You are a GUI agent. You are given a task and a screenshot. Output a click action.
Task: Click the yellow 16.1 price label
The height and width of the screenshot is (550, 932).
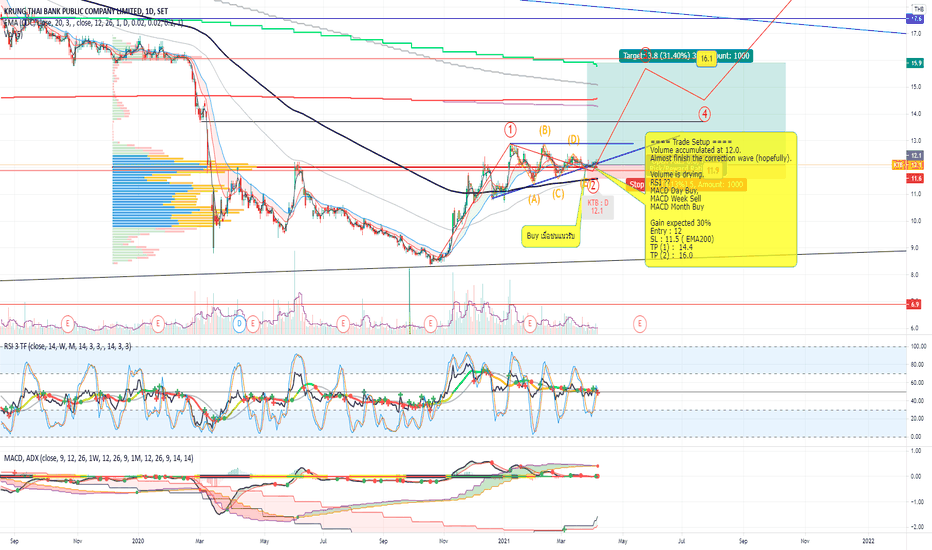(x=706, y=59)
